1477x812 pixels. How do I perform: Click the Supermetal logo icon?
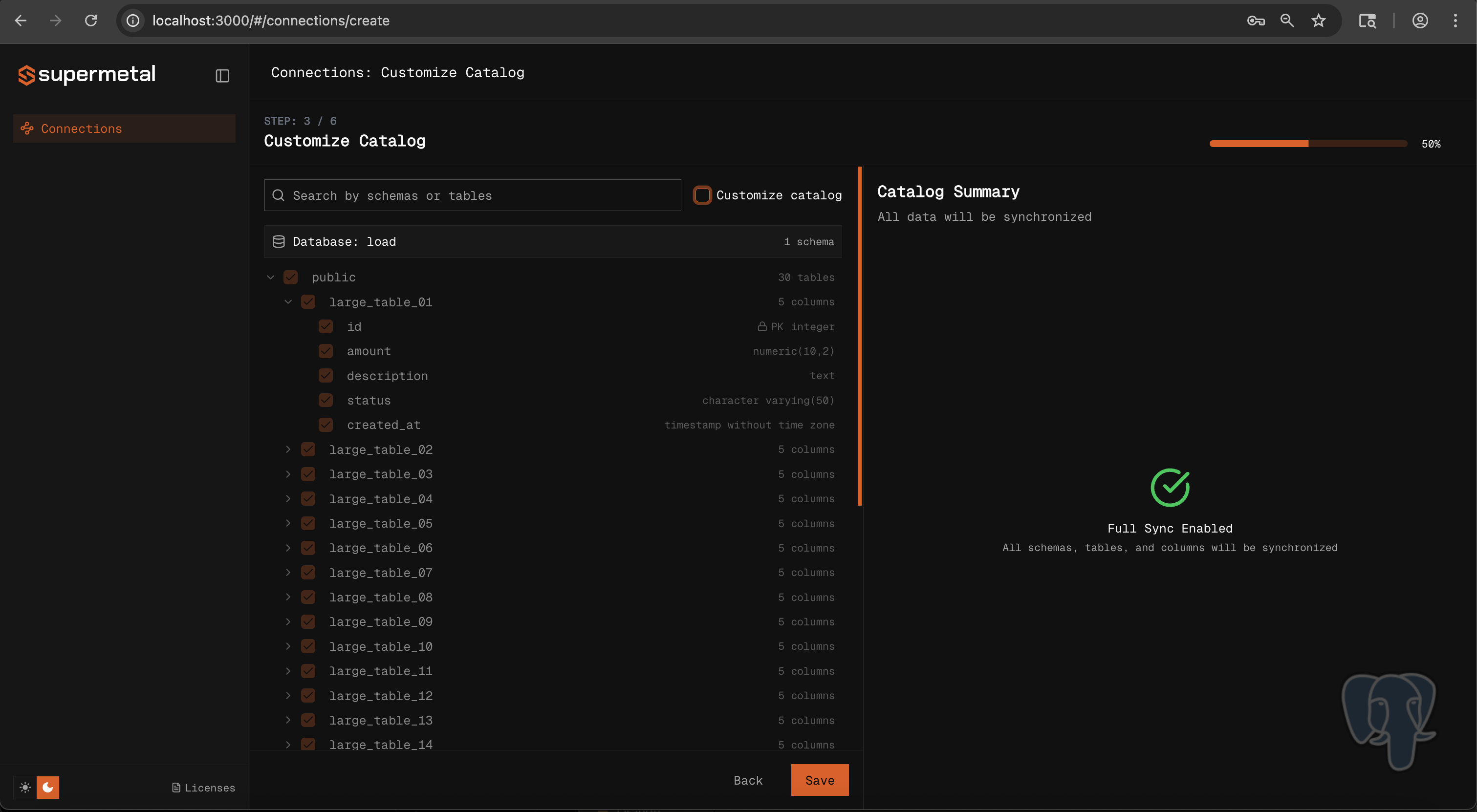[25, 75]
